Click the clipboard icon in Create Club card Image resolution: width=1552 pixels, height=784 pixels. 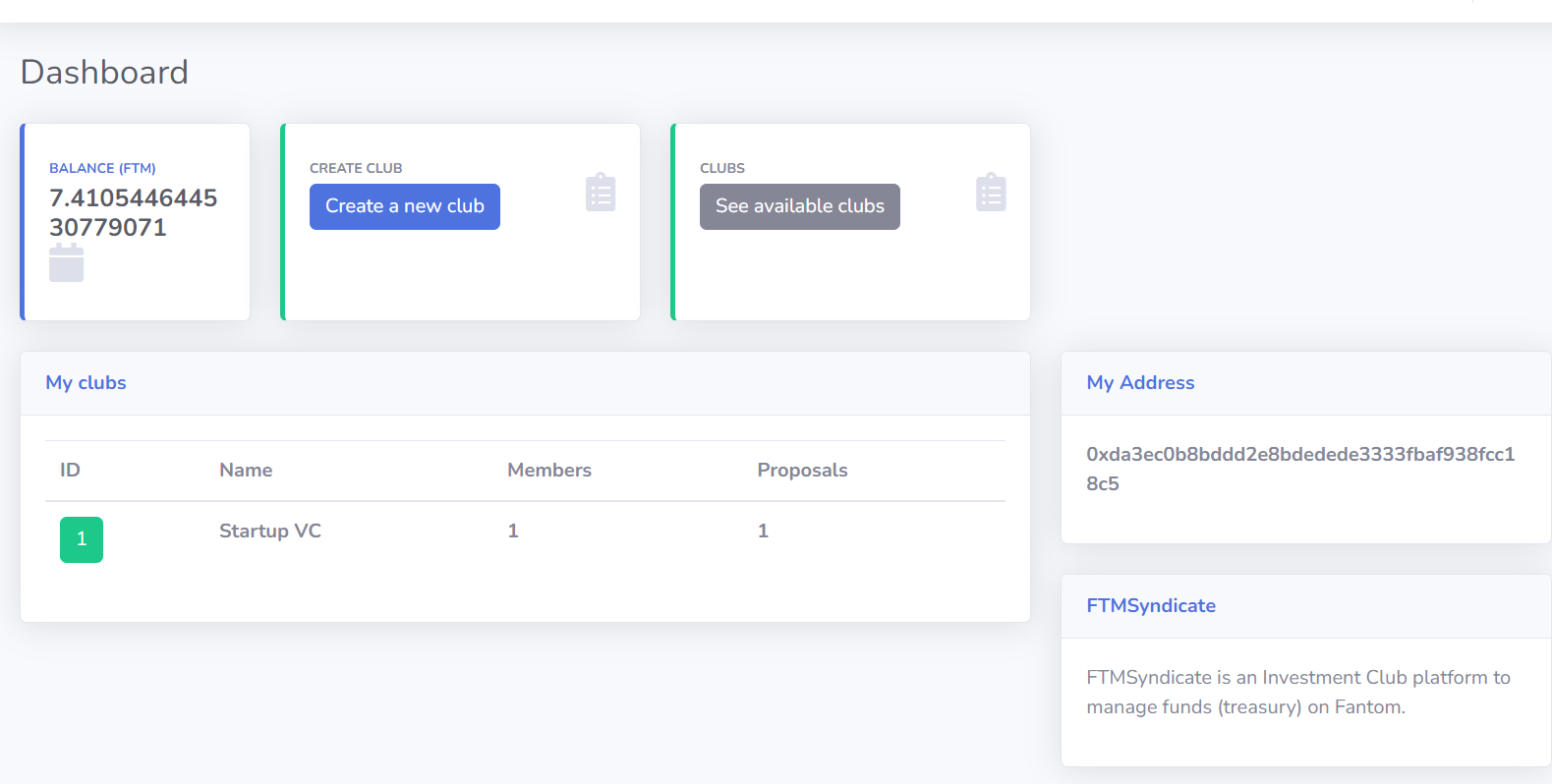point(600,193)
